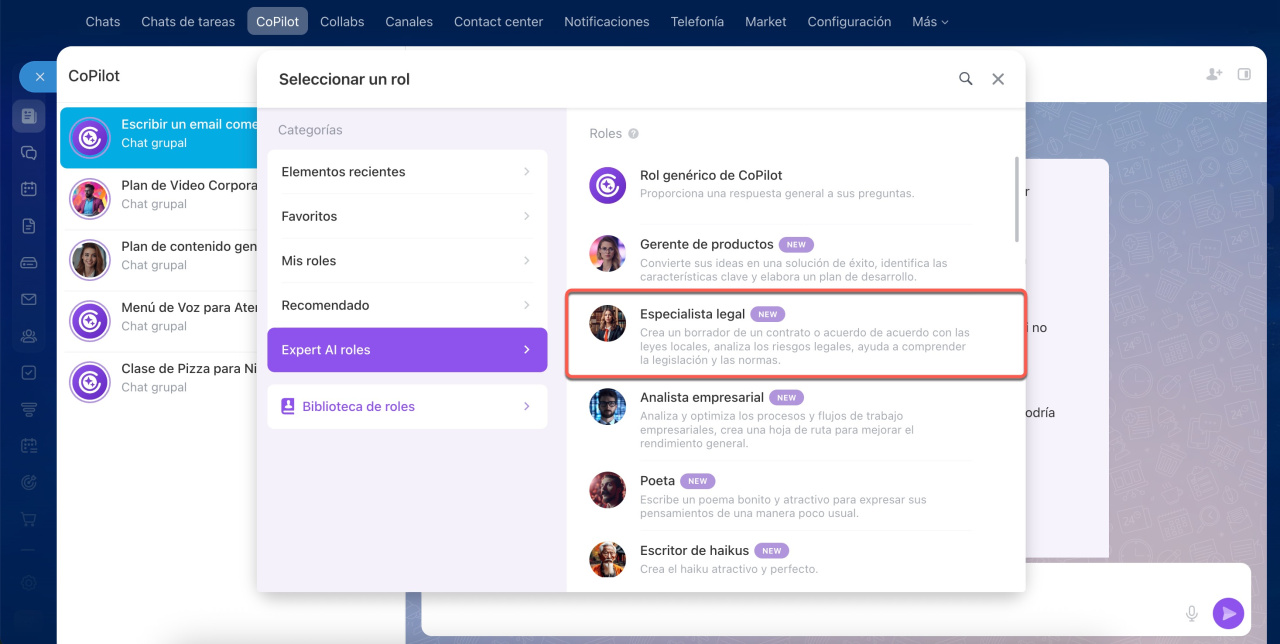This screenshot has width=1280, height=644.
Task: Click the shopping cart icon in sidebar
Action: 29,519
